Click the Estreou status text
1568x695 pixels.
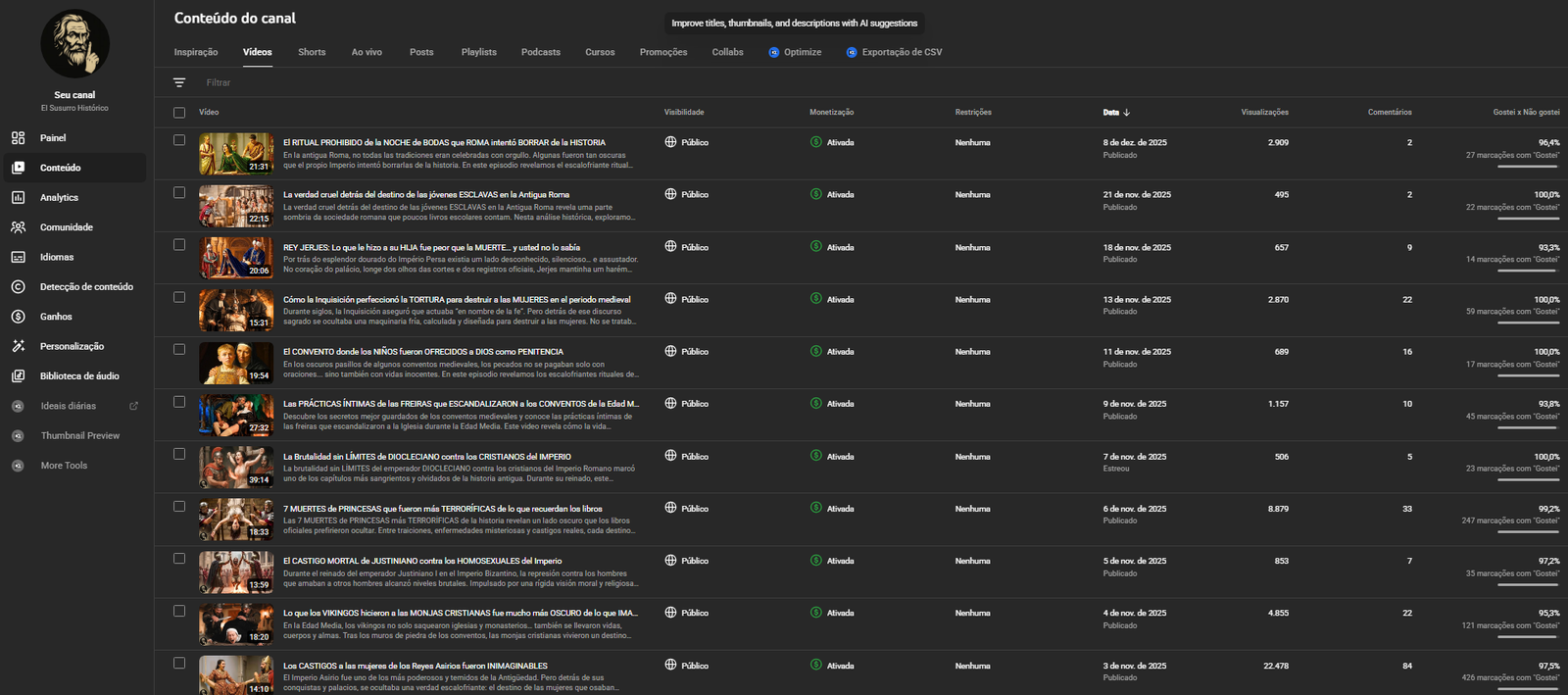pos(1116,469)
